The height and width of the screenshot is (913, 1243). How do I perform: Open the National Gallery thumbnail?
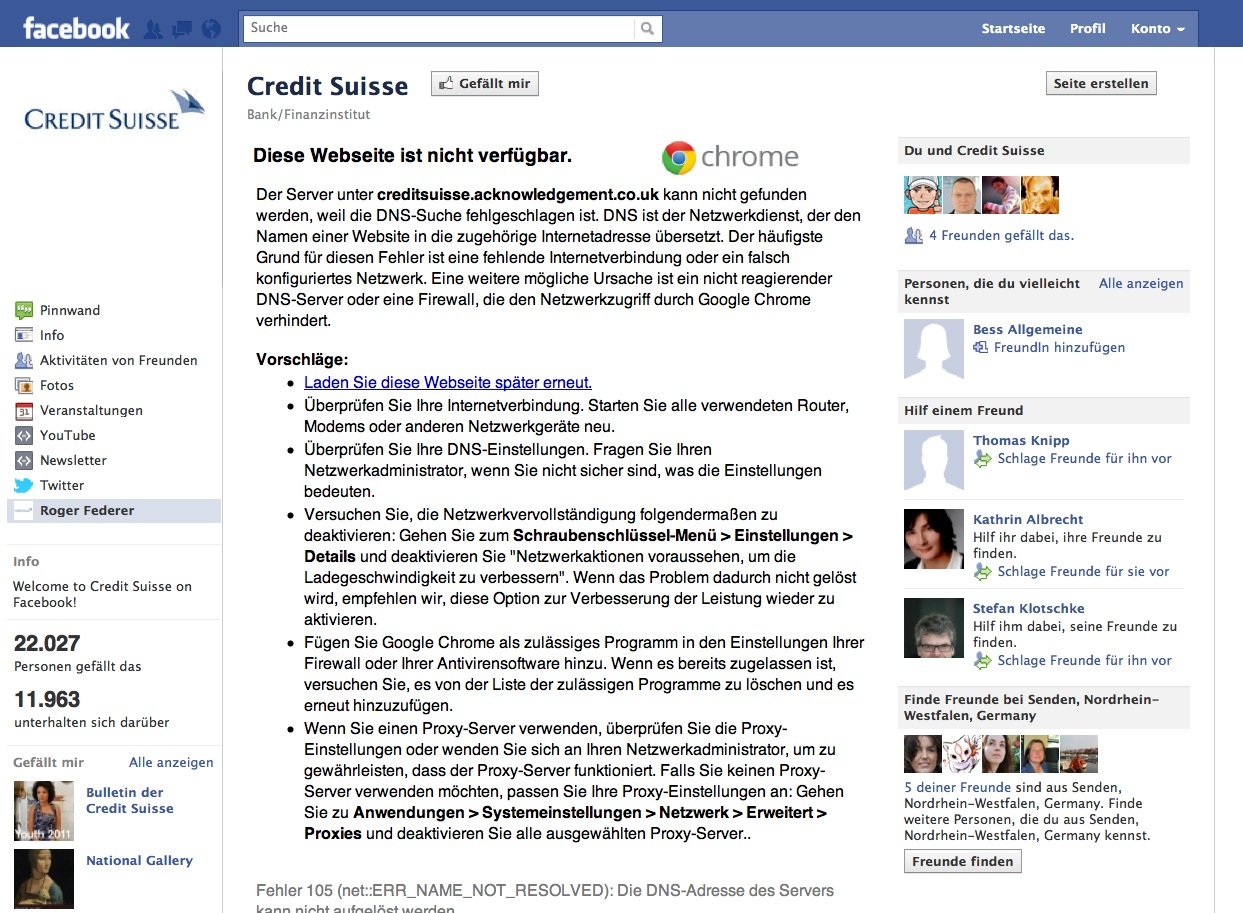tap(44, 878)
